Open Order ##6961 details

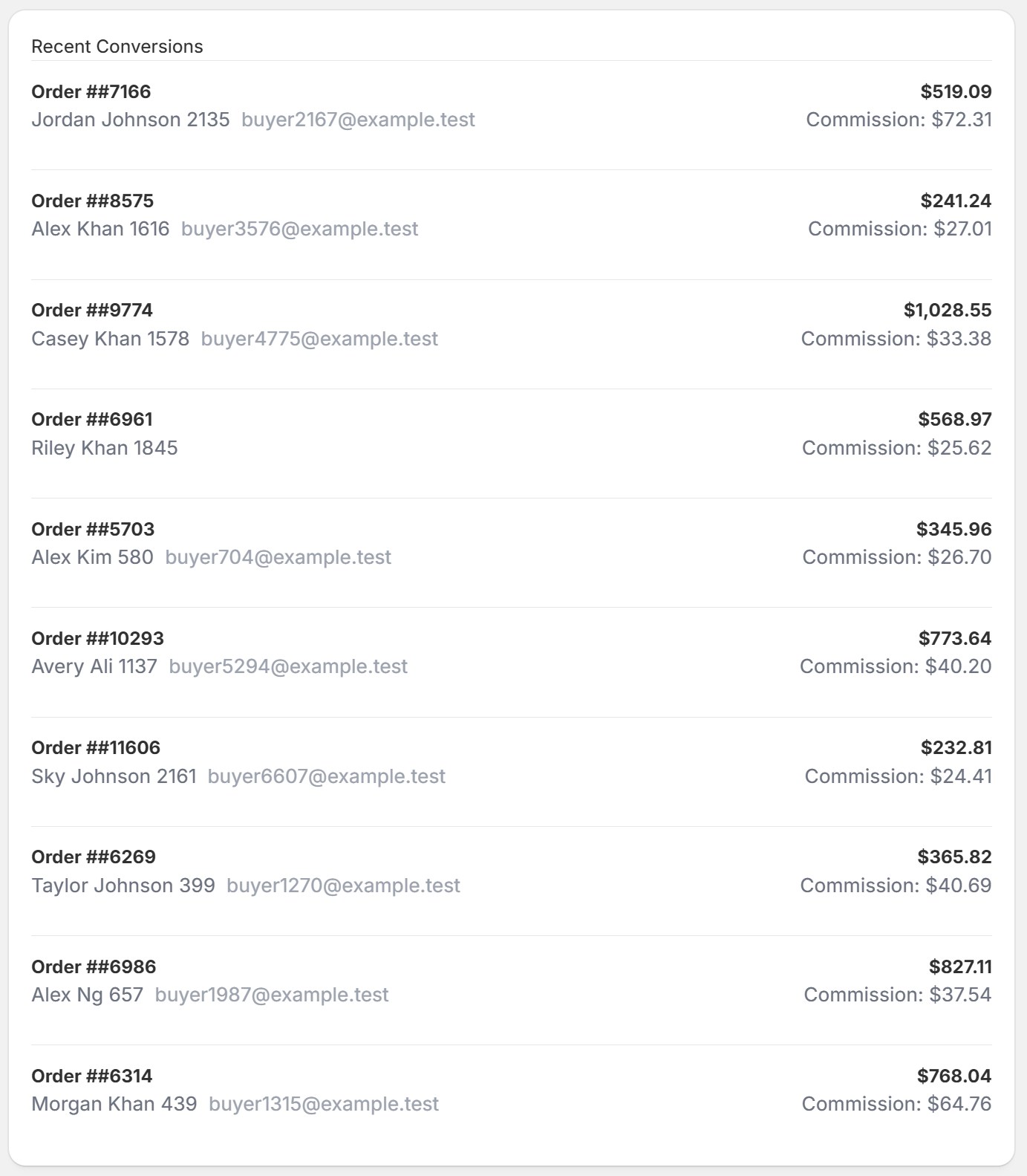(x=91, y=419)
